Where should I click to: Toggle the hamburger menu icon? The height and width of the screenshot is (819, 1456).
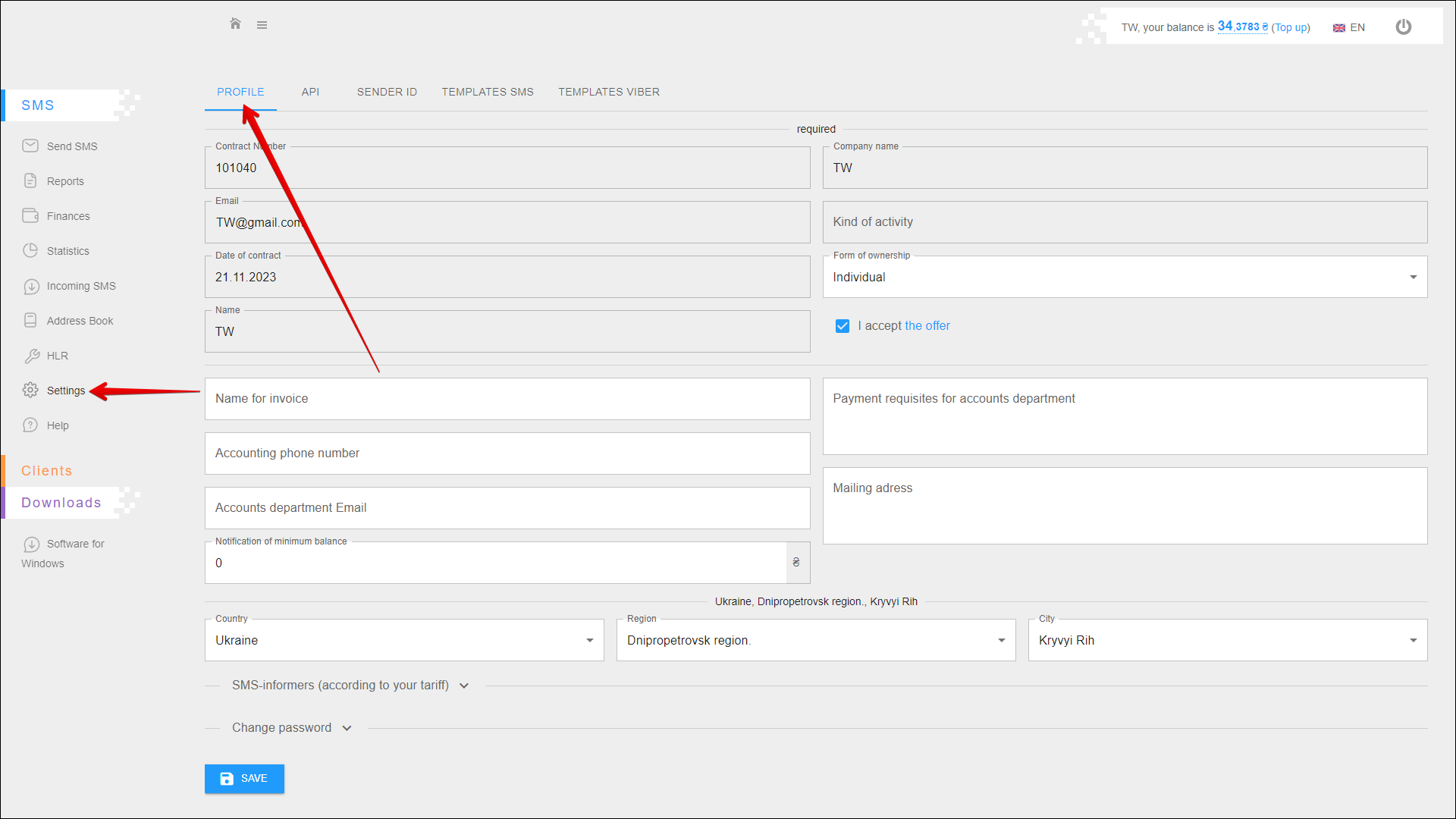pyautogui.click(x=262, y=25)
